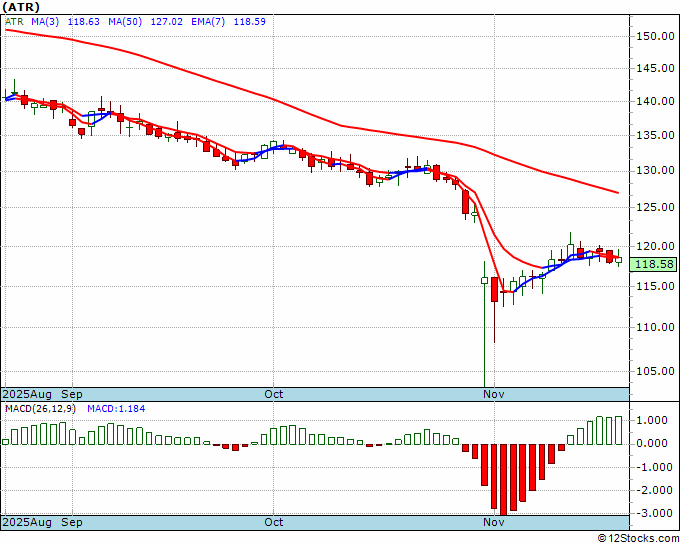
Task: Click Nov on the MACD date axis
Action: (494, 522)
